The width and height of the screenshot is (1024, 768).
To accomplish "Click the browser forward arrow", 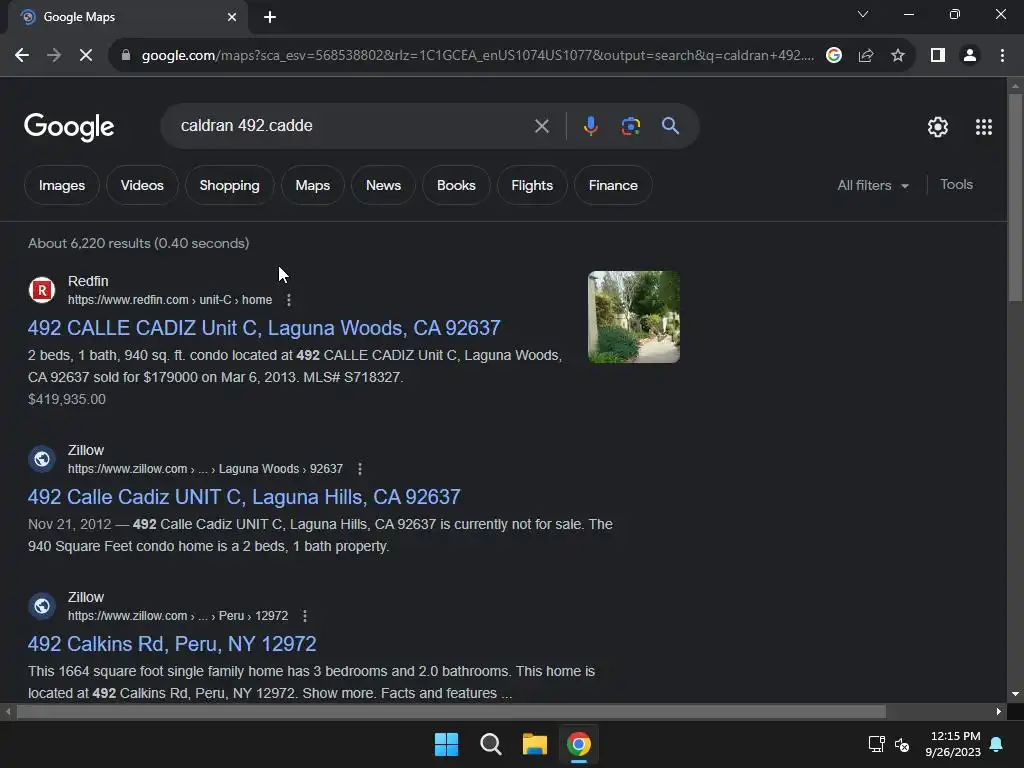I will click(x=54, y=56).
